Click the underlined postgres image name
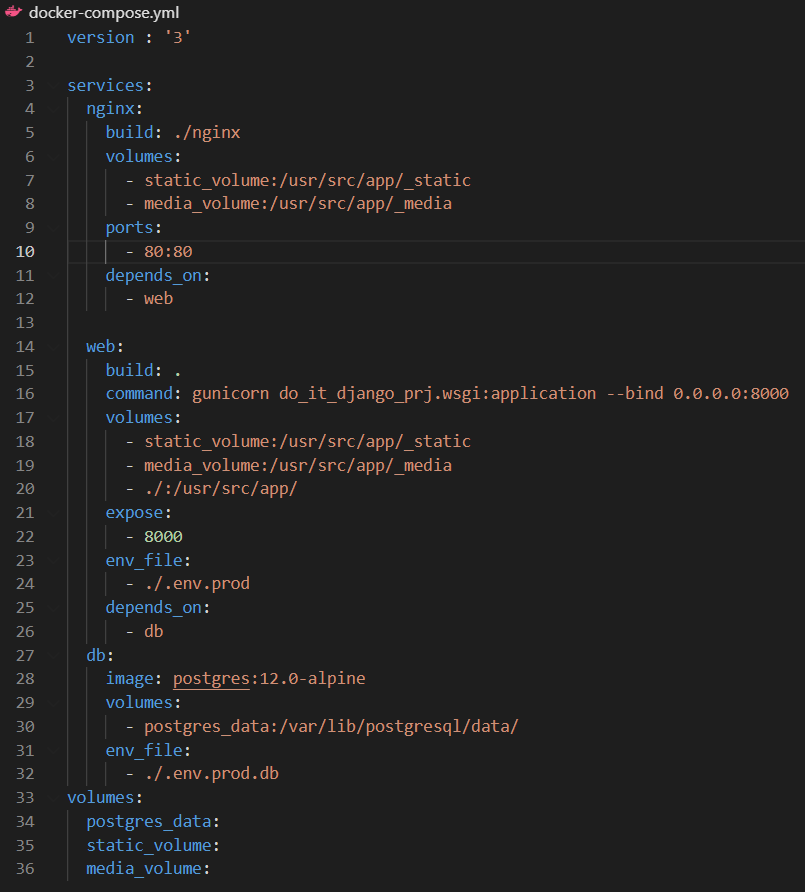The height and width of the screenshot is (892, 805). (x=210, y=679)
